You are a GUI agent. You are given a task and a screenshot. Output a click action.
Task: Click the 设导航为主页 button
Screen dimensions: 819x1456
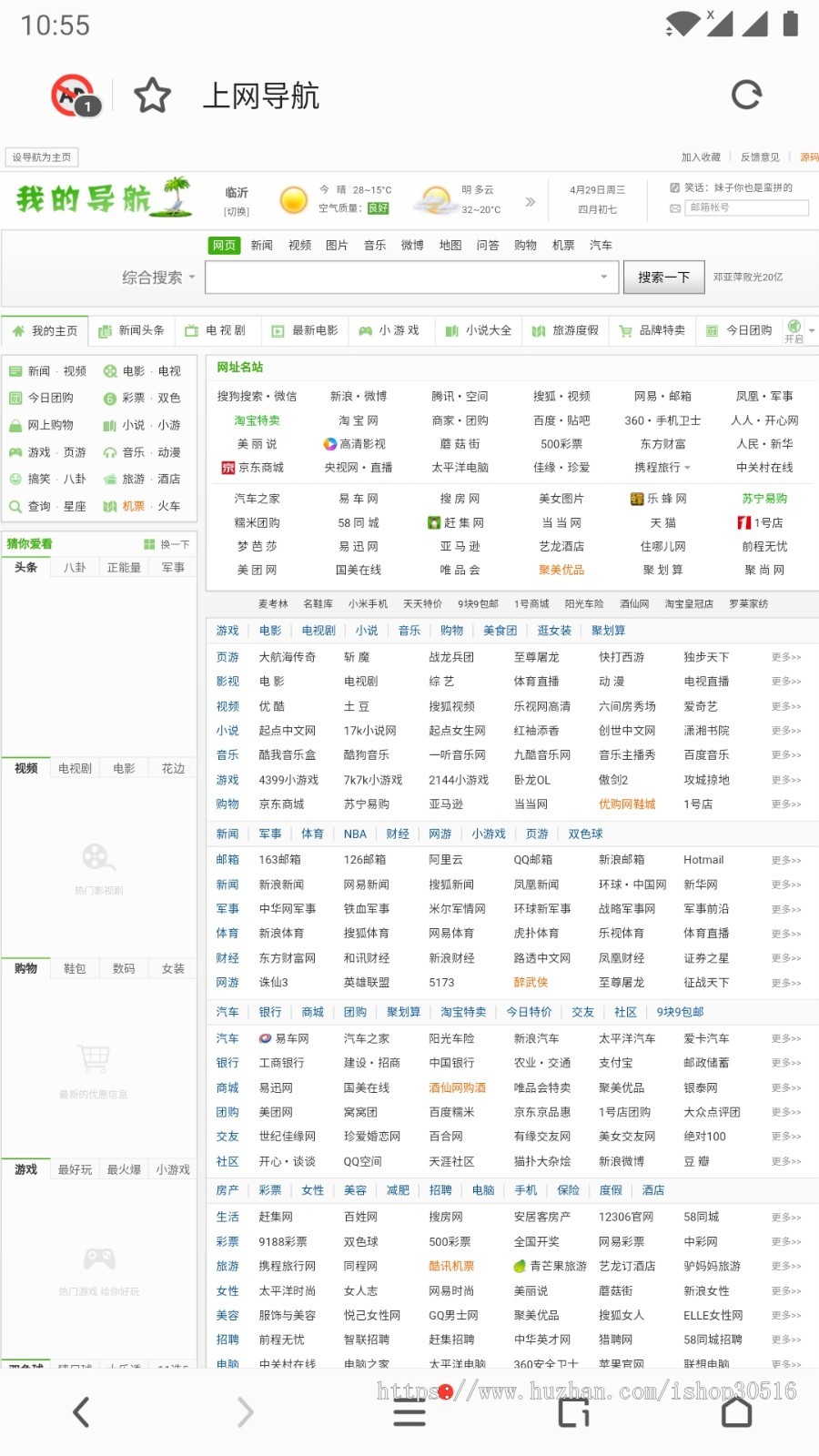click(42, 157)
